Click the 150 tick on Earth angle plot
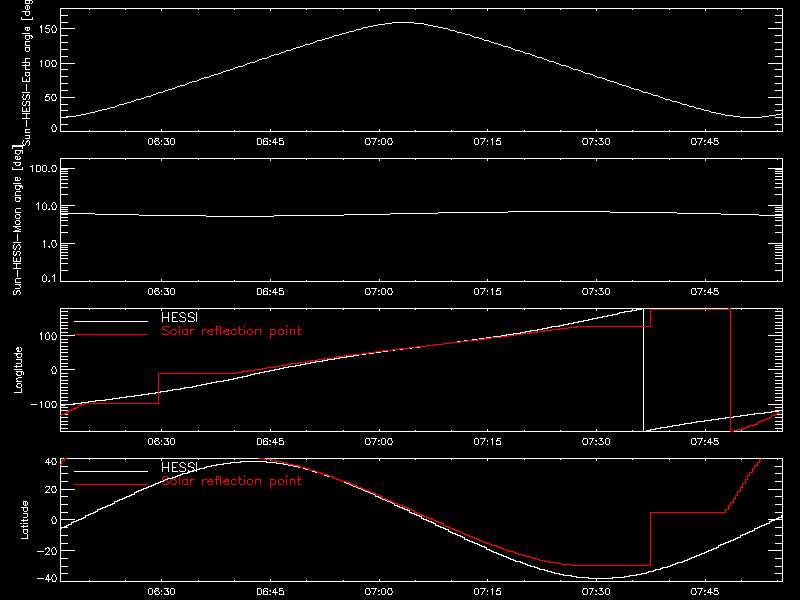Screen dimensions: 800x600 [x=47, y=29]
